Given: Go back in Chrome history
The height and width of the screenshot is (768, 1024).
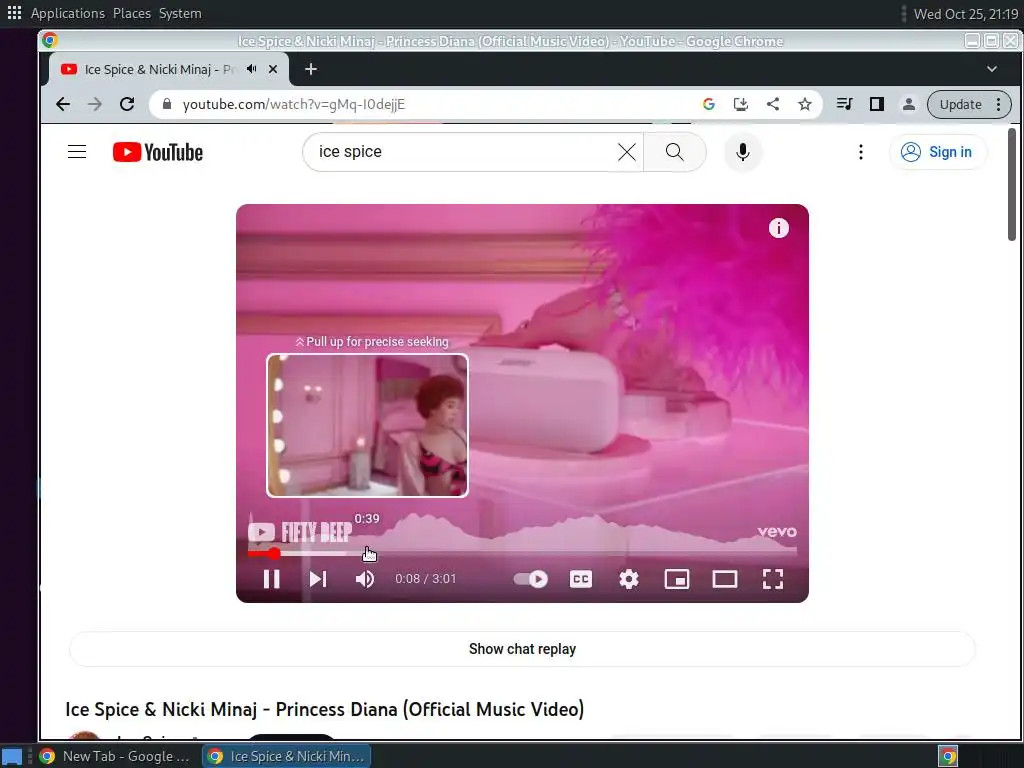Looking at the screenshot, I should [63, 104].
